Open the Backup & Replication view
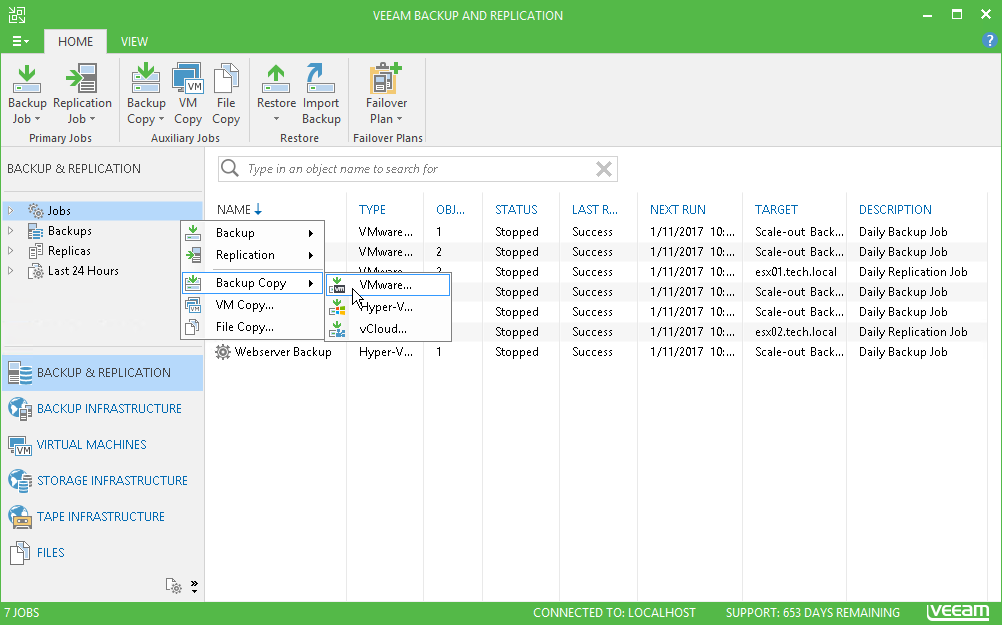This screenshot has width=1002, height=625. pos(103,373)
